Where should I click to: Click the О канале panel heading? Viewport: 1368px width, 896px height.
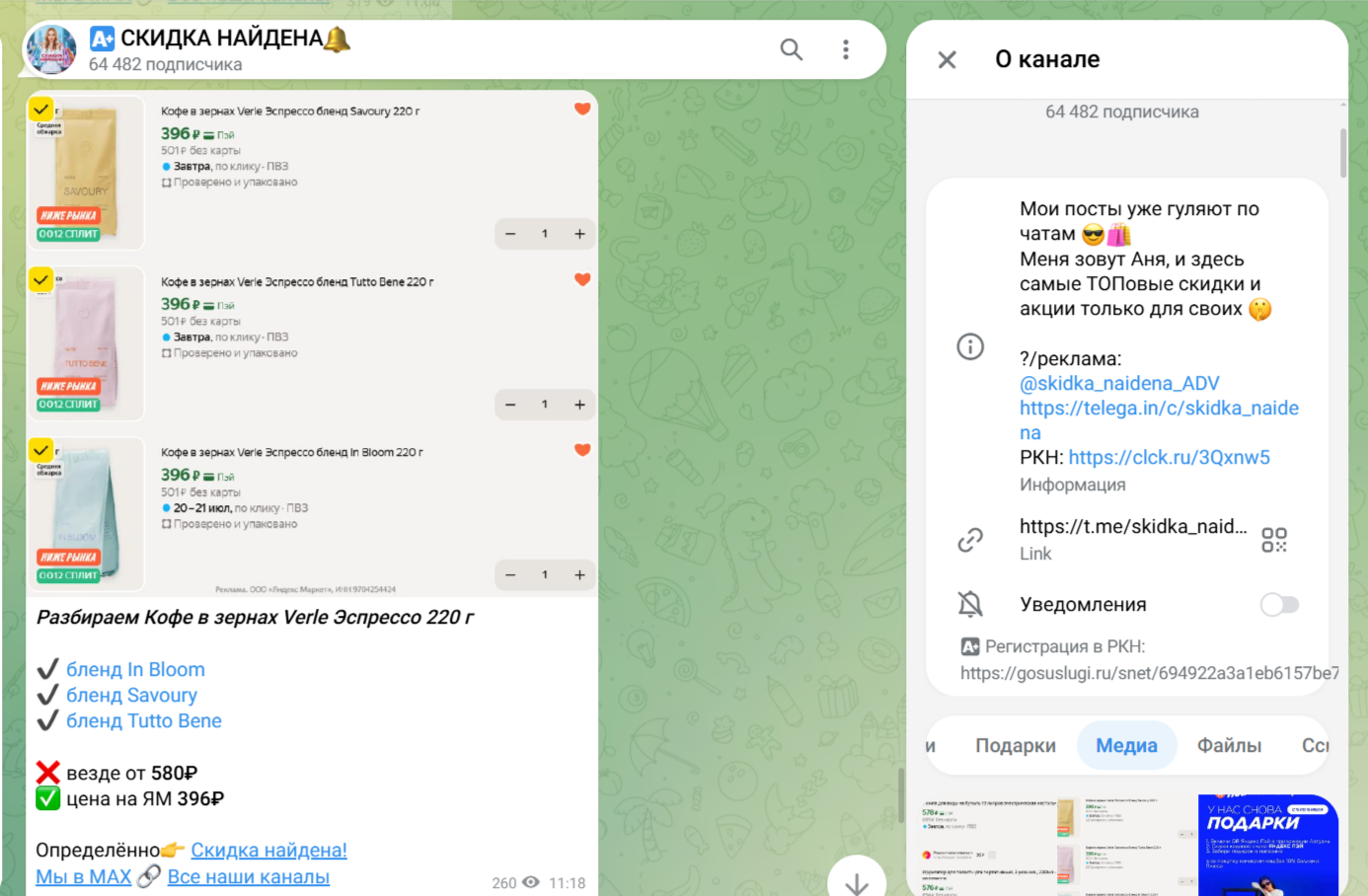[x=1047, y=59]
